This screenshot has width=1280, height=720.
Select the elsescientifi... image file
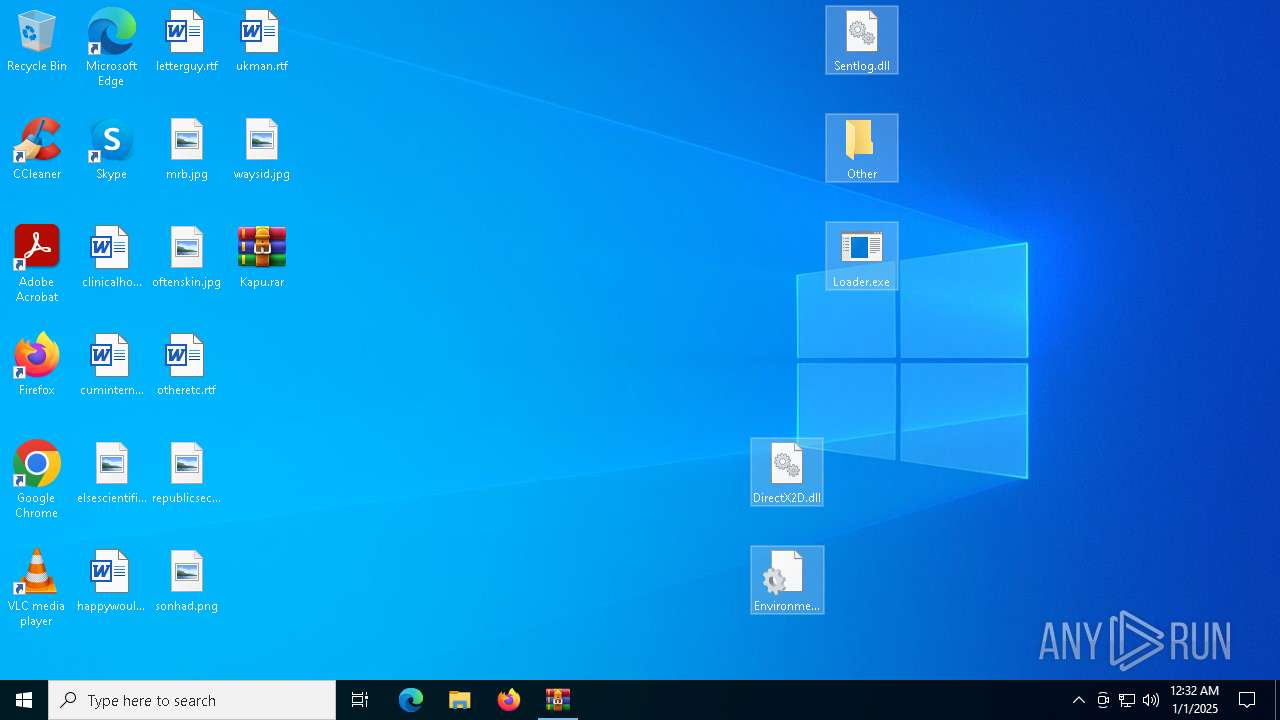click(x=111, y=473)
